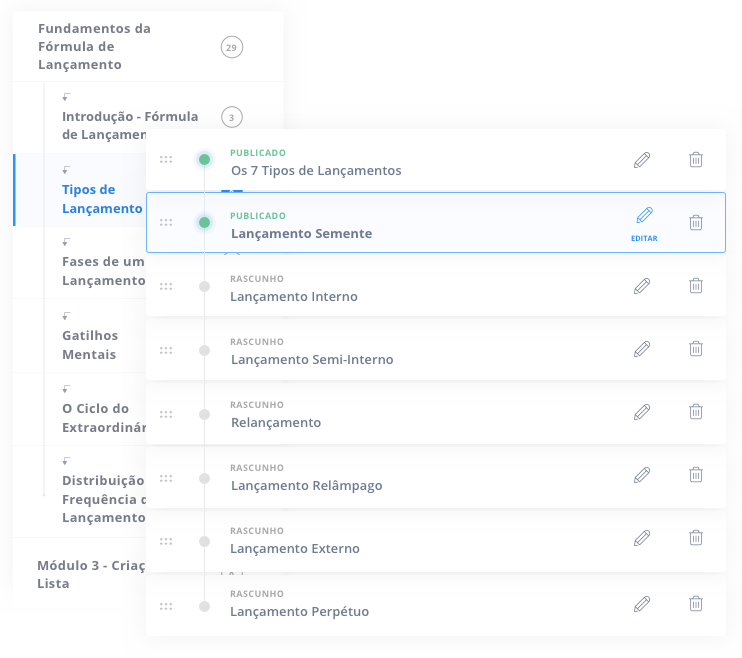Click the trash icon for Lançamento Externo
The height and width of the screenshot is (658, 742).
pos(696,538)
